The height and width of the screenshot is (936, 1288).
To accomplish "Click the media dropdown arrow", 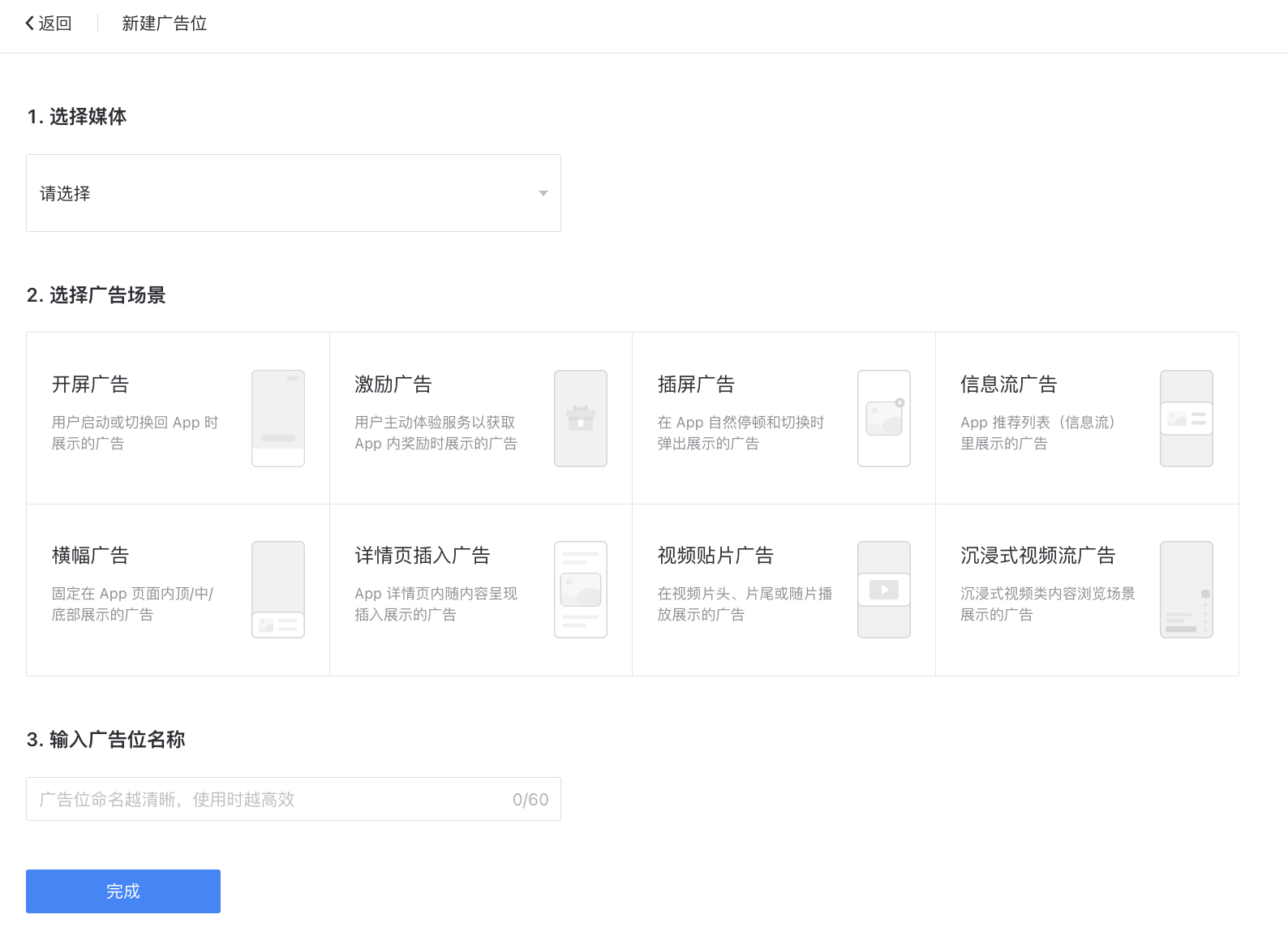I will (x=543, y=193).
